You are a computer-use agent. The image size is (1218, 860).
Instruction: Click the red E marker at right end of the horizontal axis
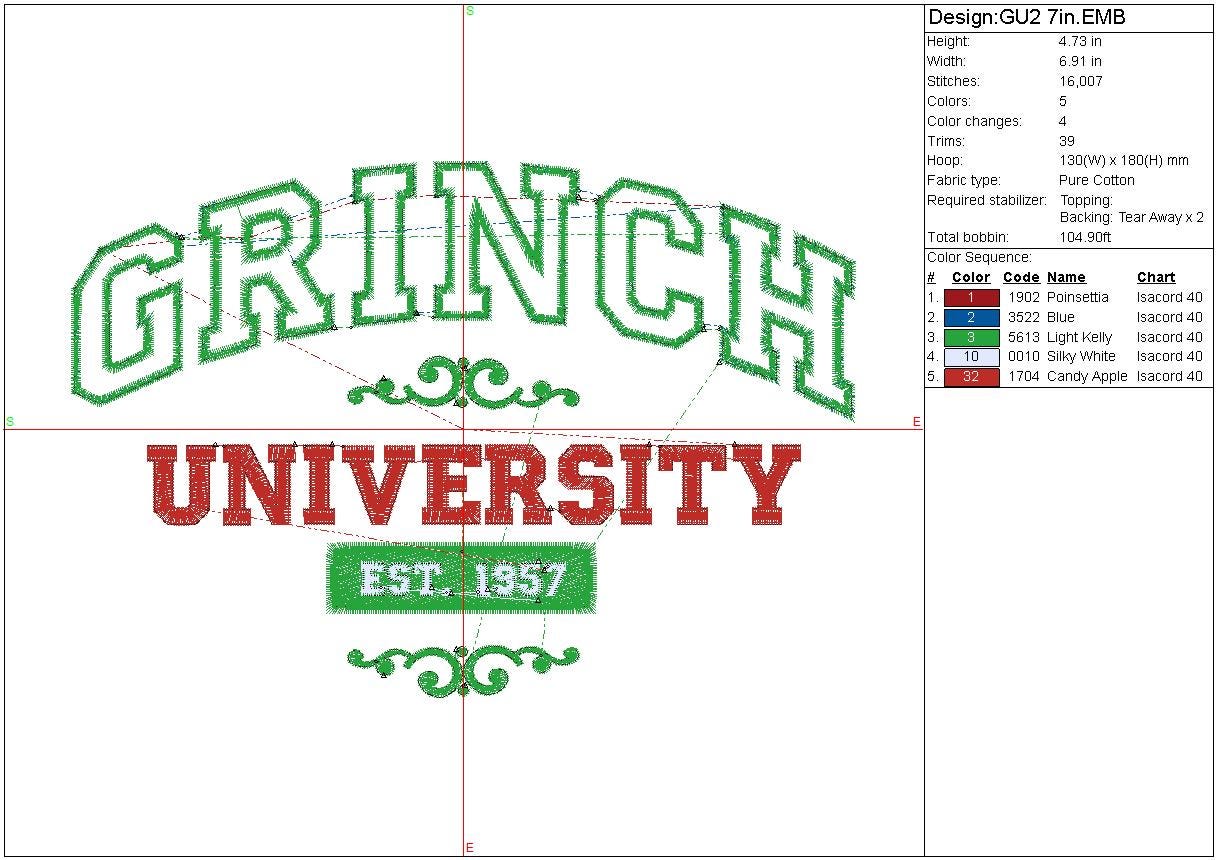(916, 422)
